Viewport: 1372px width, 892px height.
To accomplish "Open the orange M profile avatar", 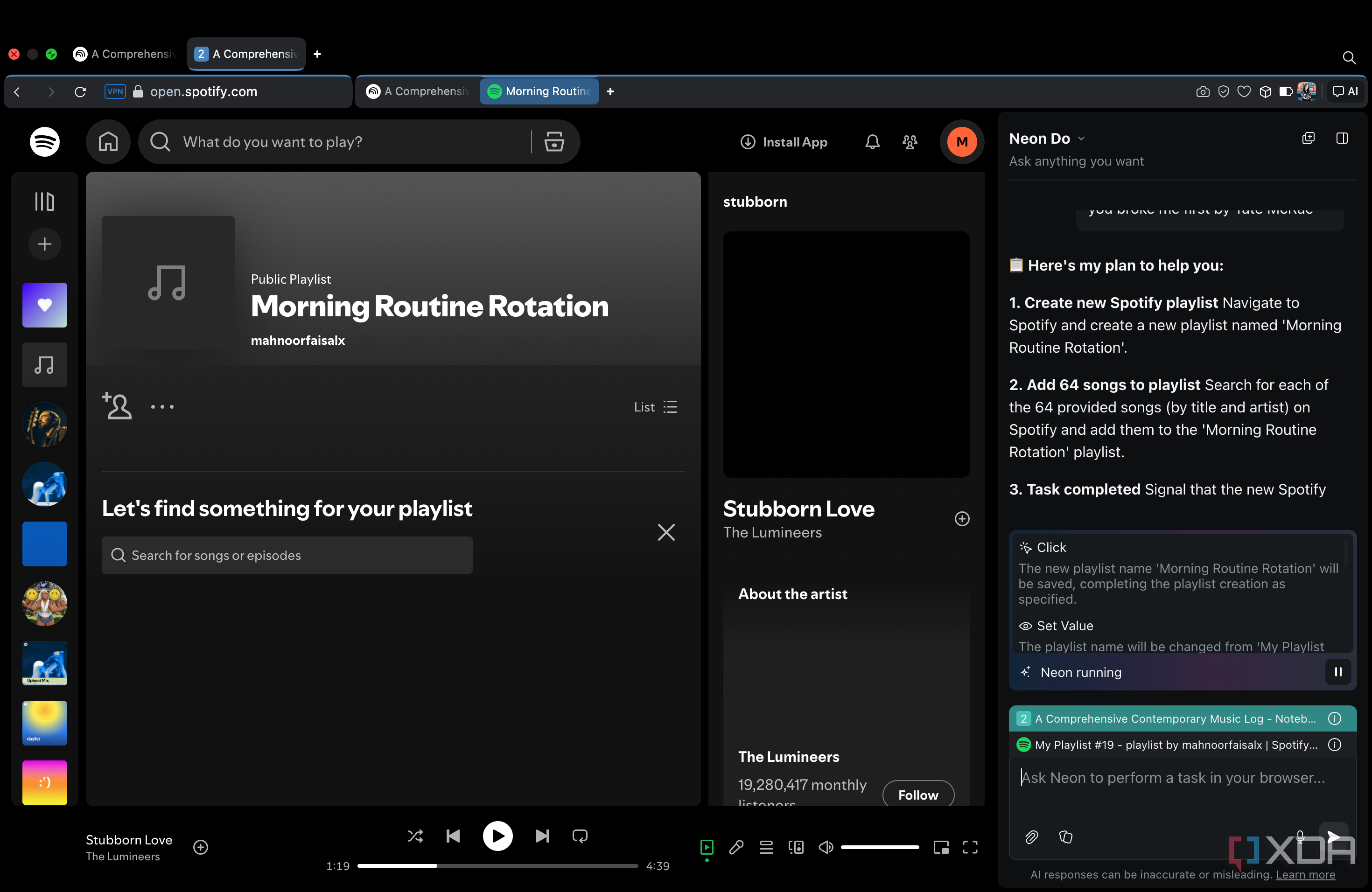I will (961, 142).
